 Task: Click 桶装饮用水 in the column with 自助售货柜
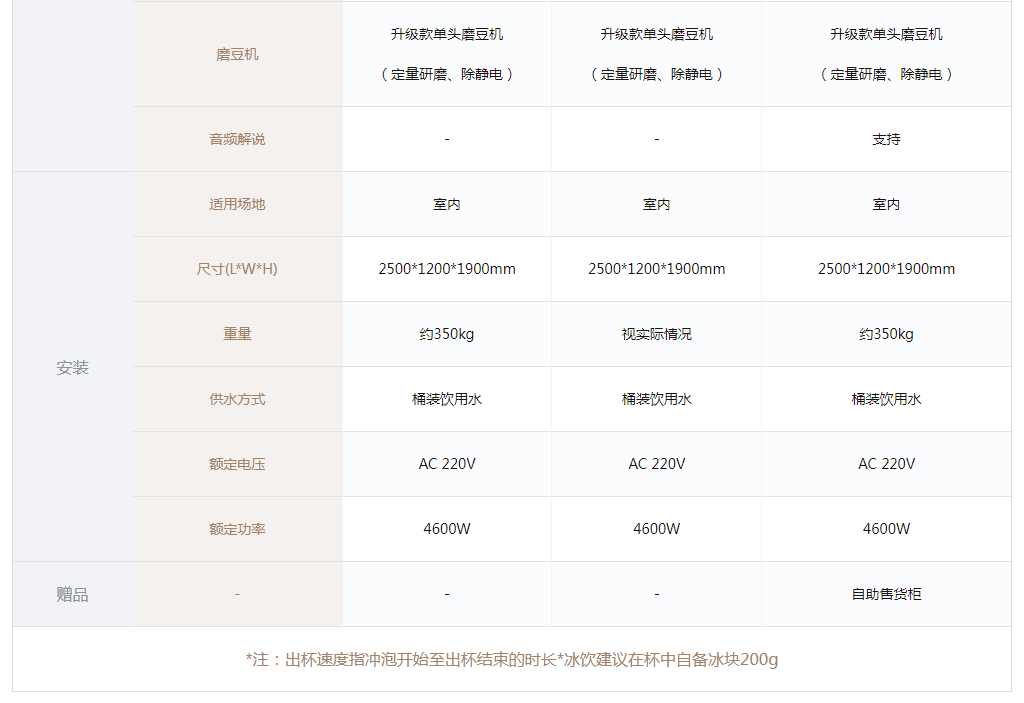pyautogui.click(x=886, y=399)
